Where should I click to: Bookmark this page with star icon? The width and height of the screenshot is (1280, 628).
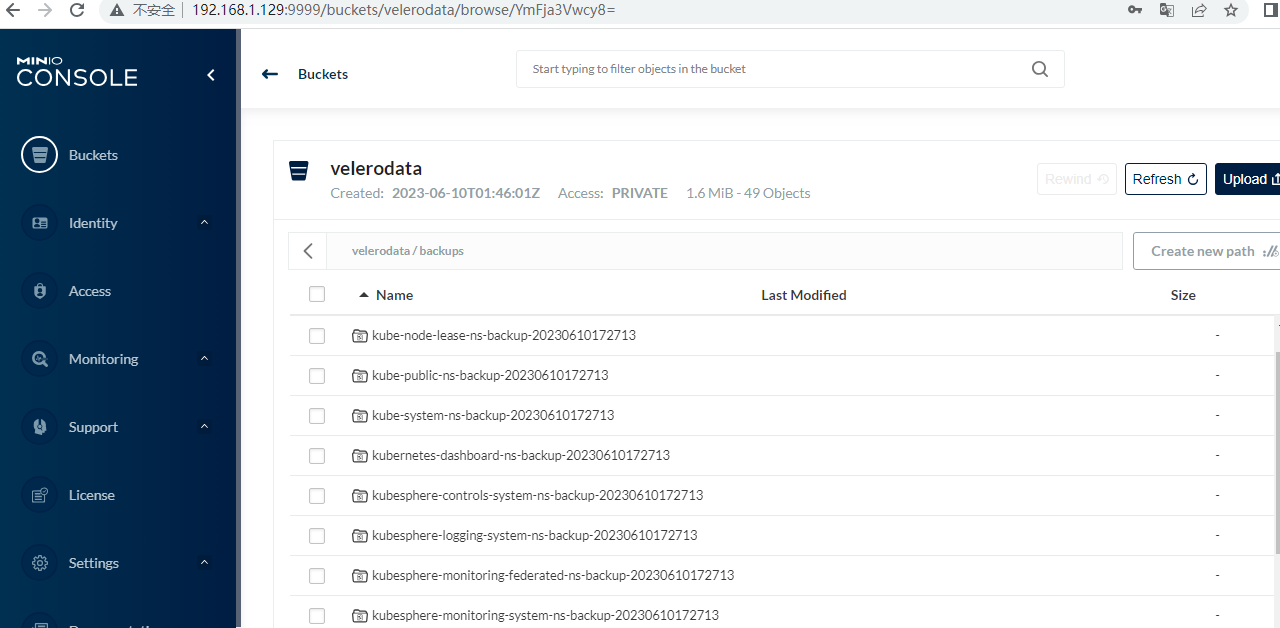pos(1231,10)
